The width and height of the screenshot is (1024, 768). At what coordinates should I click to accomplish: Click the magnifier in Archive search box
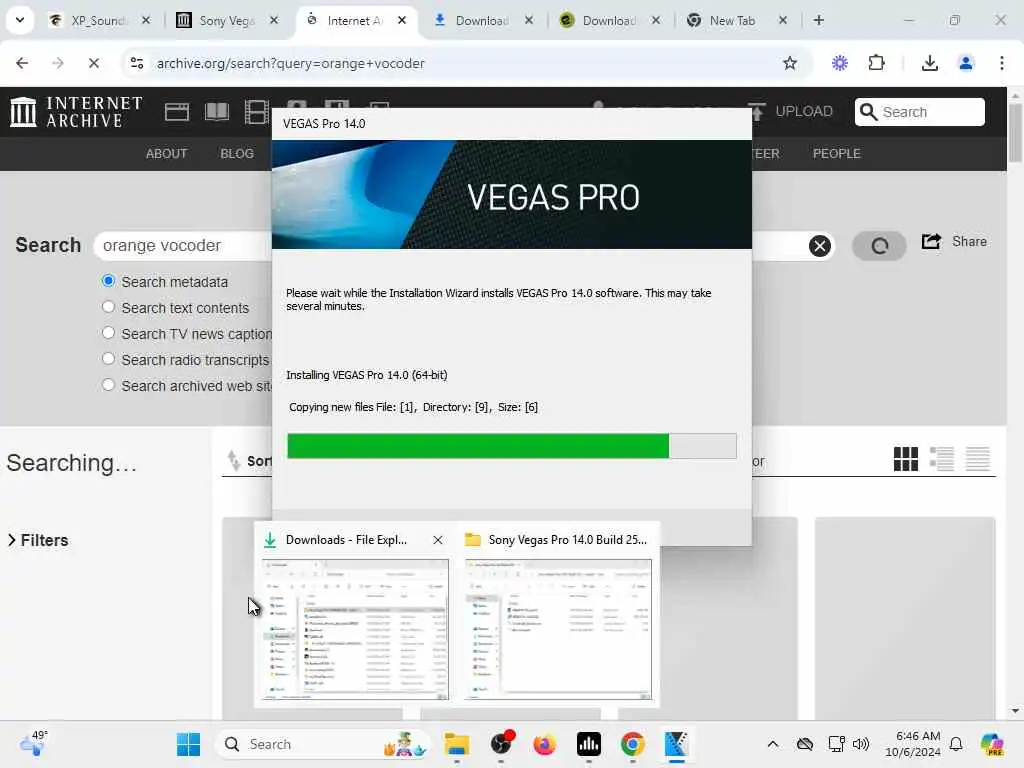[x=868, y=112]
